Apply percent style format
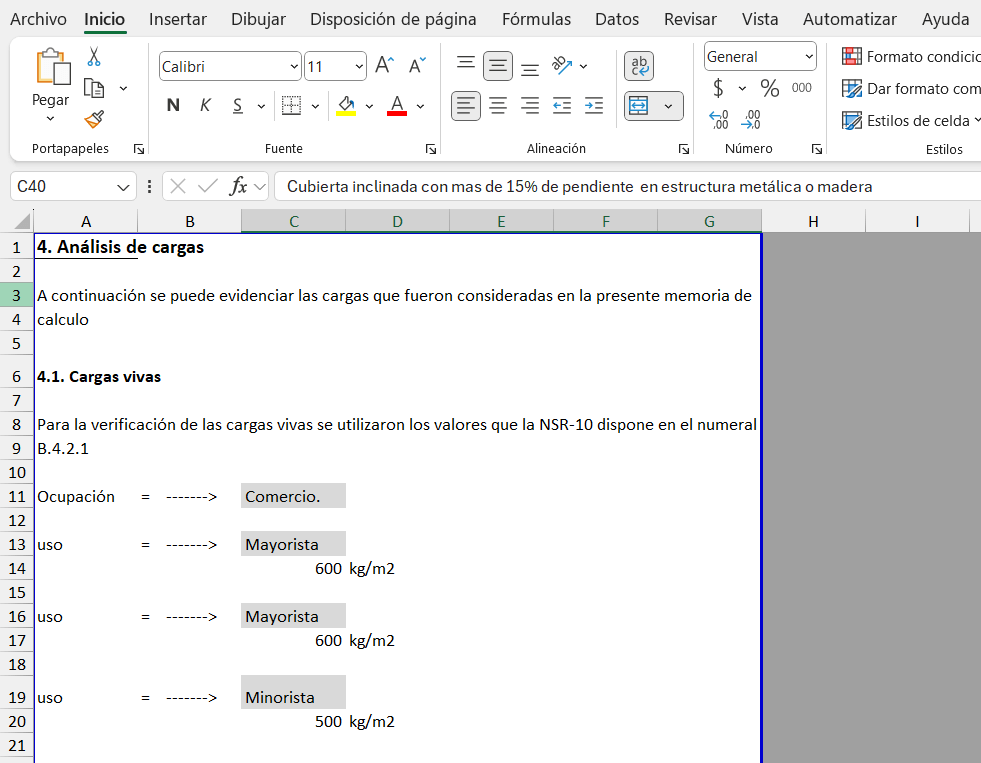Image resolution: width=981 pixels, height=763 pixels. pos(770,88)
